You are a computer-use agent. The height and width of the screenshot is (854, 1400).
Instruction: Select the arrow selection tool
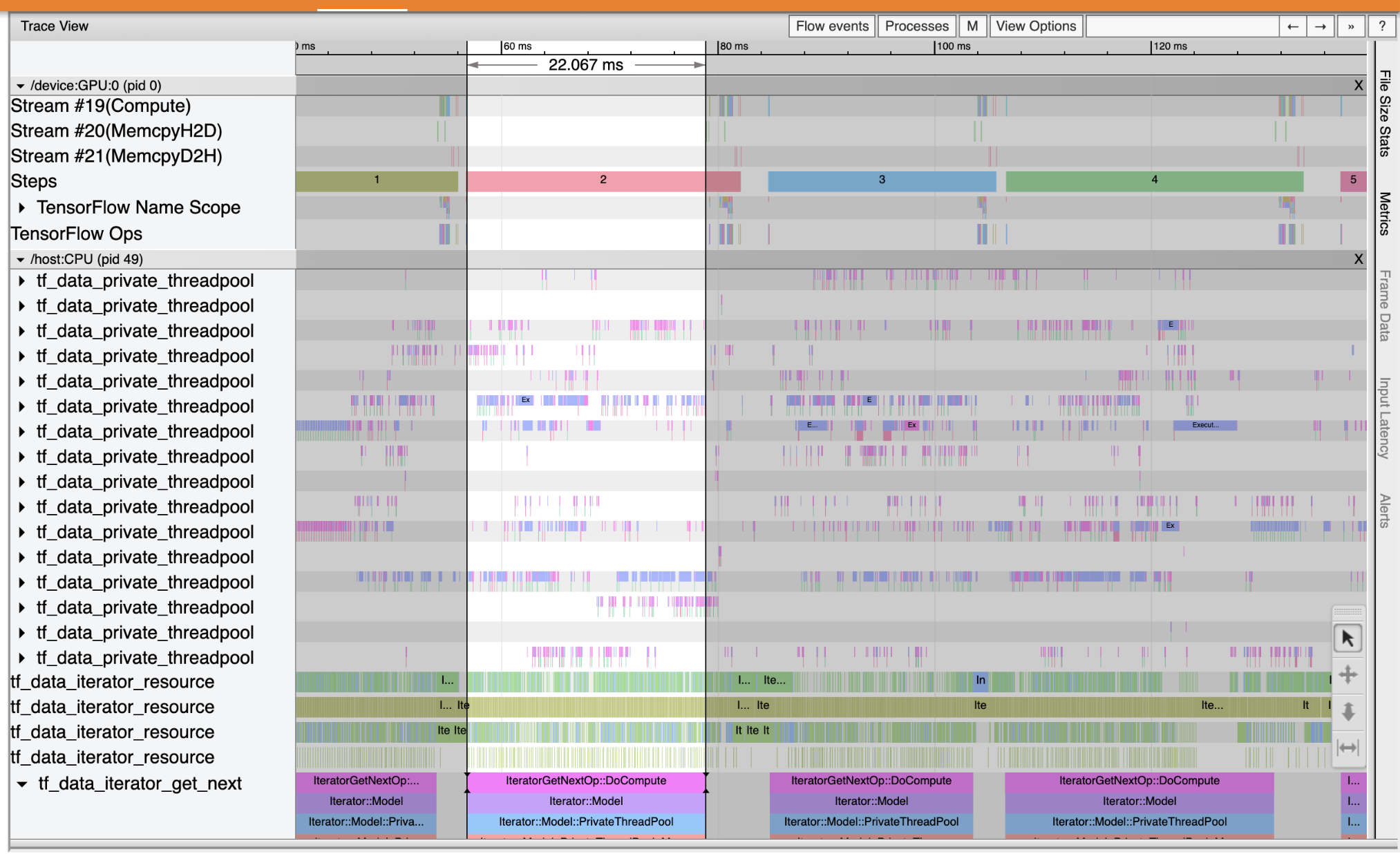[1348, 638]
